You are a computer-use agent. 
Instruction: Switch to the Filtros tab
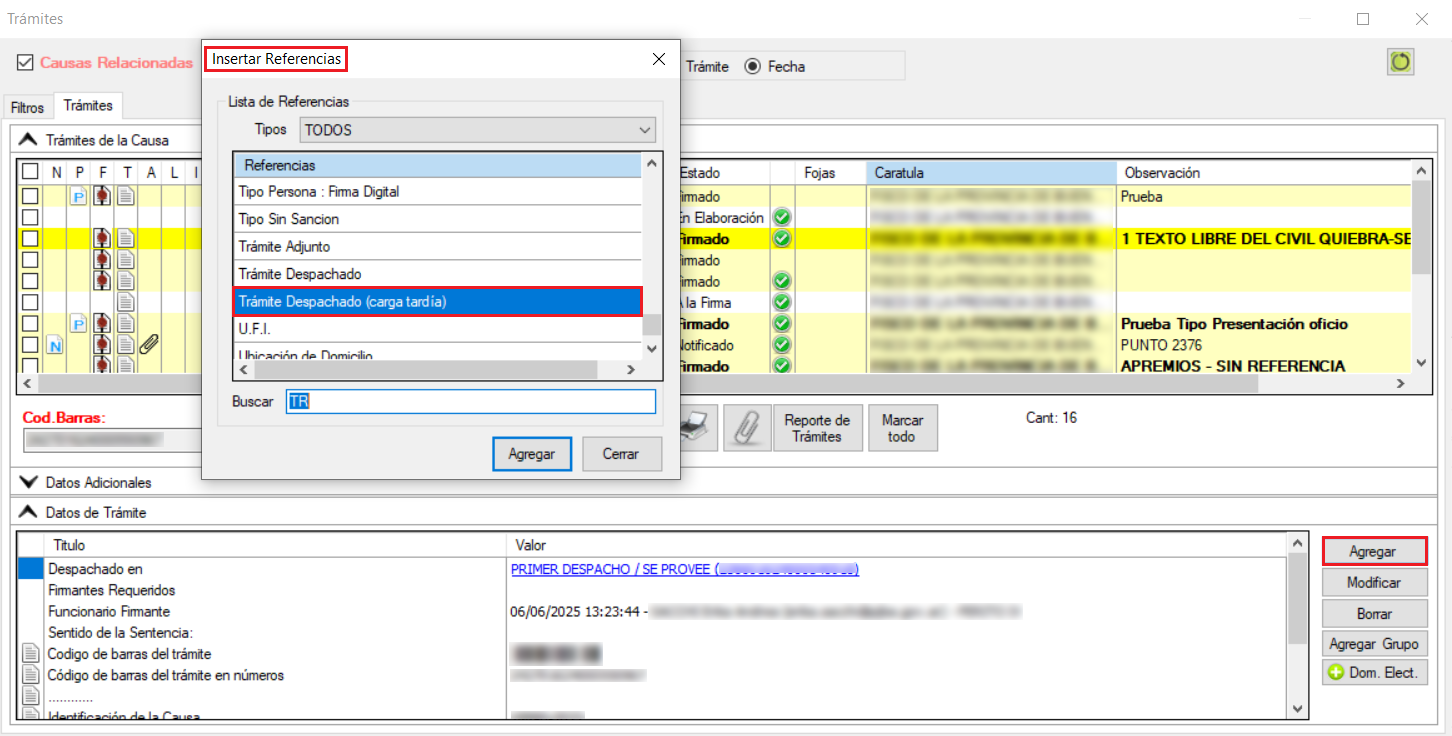click(28, 107)
